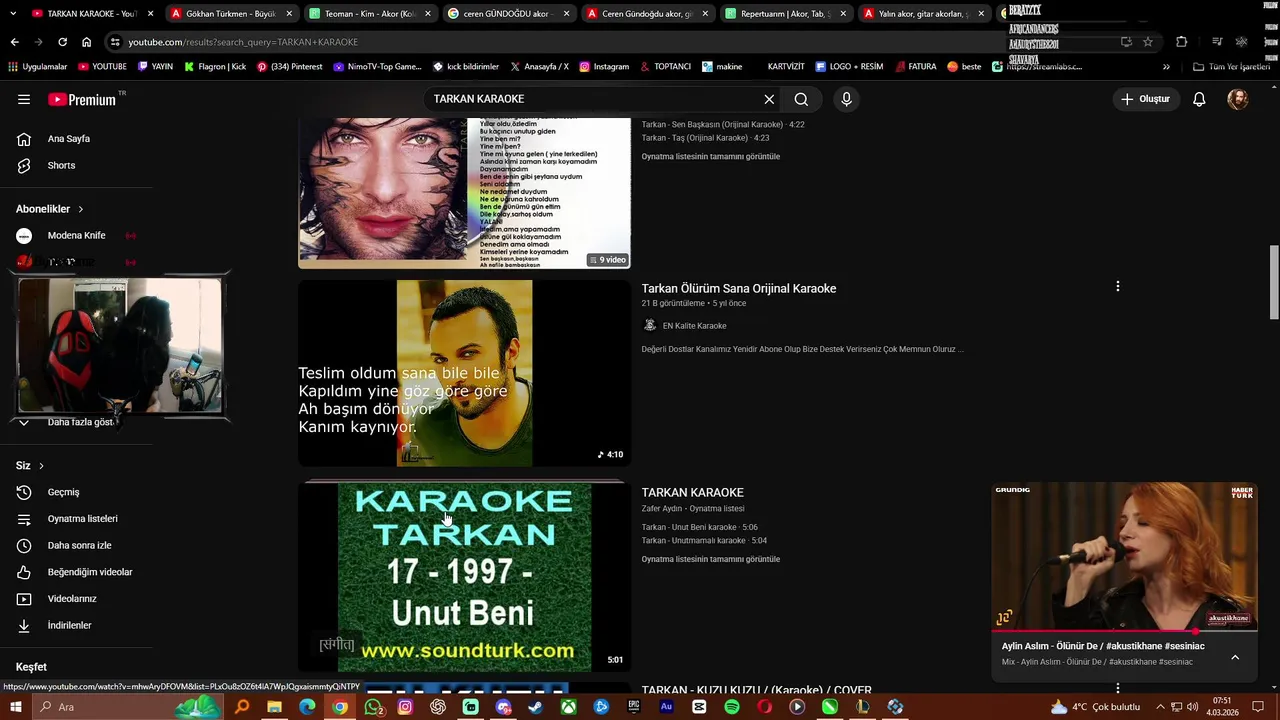
Task: Open the Çok bulutlu weather widget
Action: point(1095,707)
